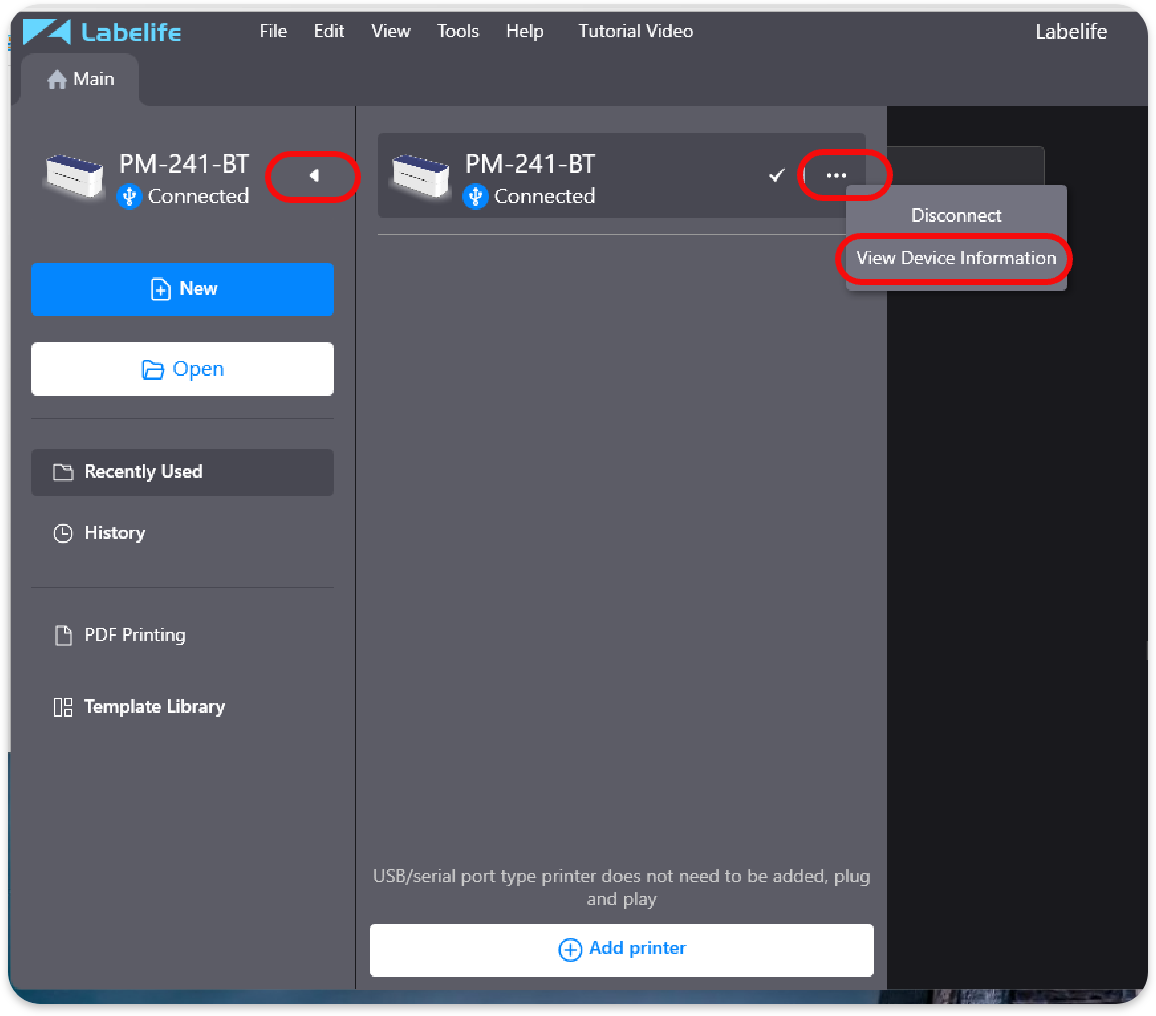Click the Add printer button
This screenshot has width=1156, height=1016.
click(x=621, y=950)
